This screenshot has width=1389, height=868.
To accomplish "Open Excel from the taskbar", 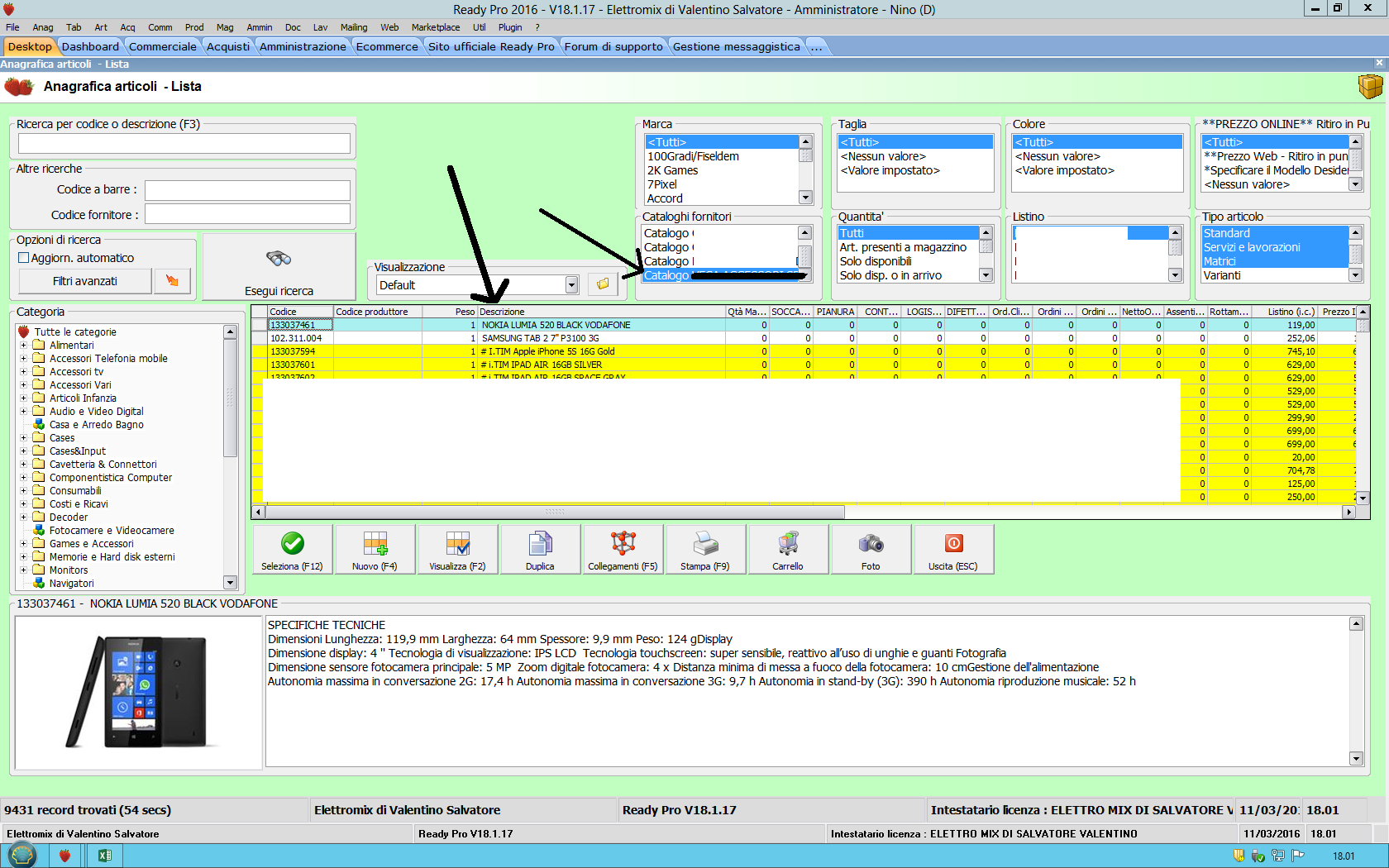I will click(x=104, y=856).
